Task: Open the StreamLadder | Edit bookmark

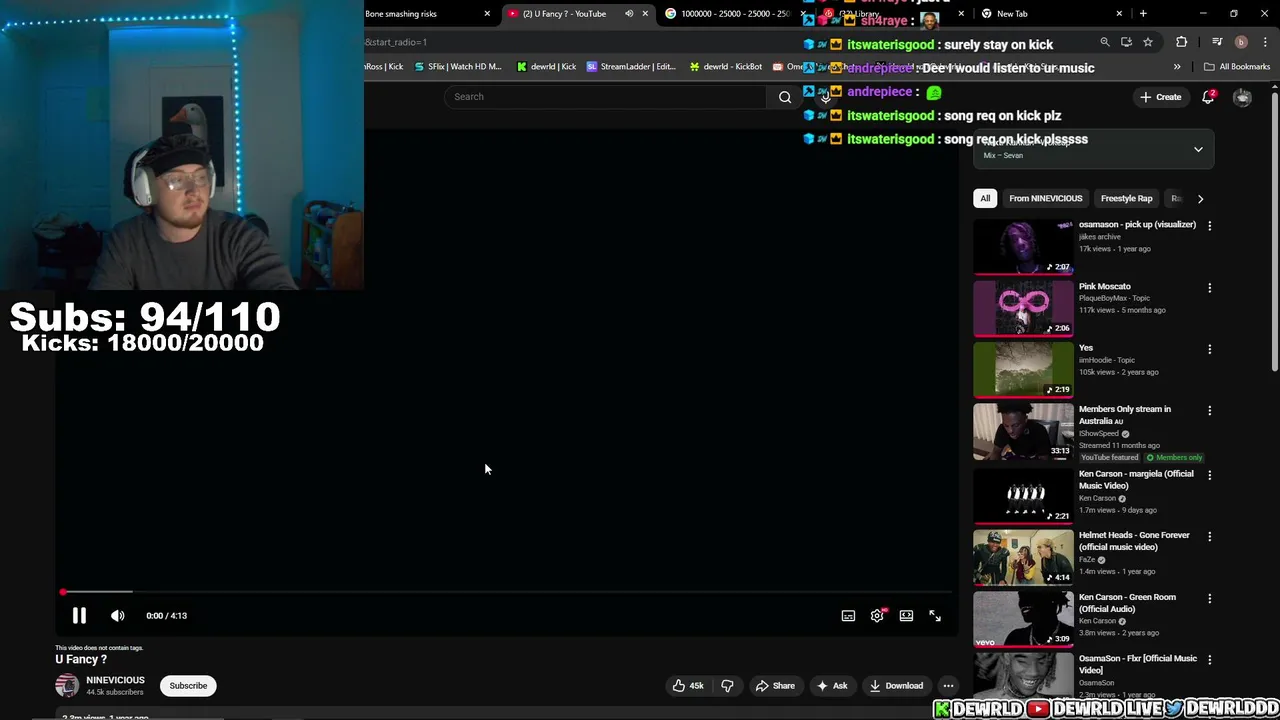Action: (x=632, y=67)
